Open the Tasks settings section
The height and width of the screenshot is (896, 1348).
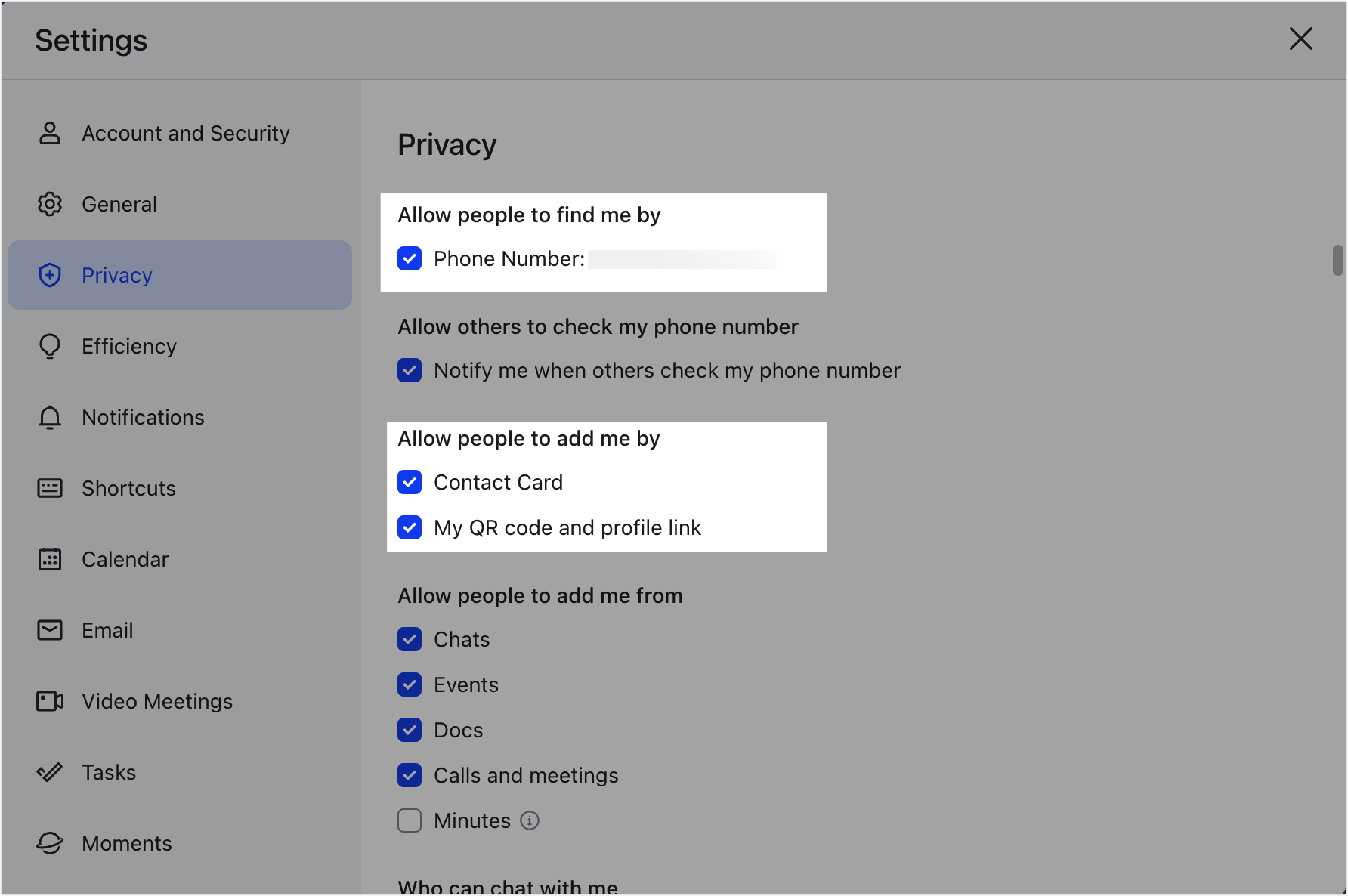(x=109, y=772)
